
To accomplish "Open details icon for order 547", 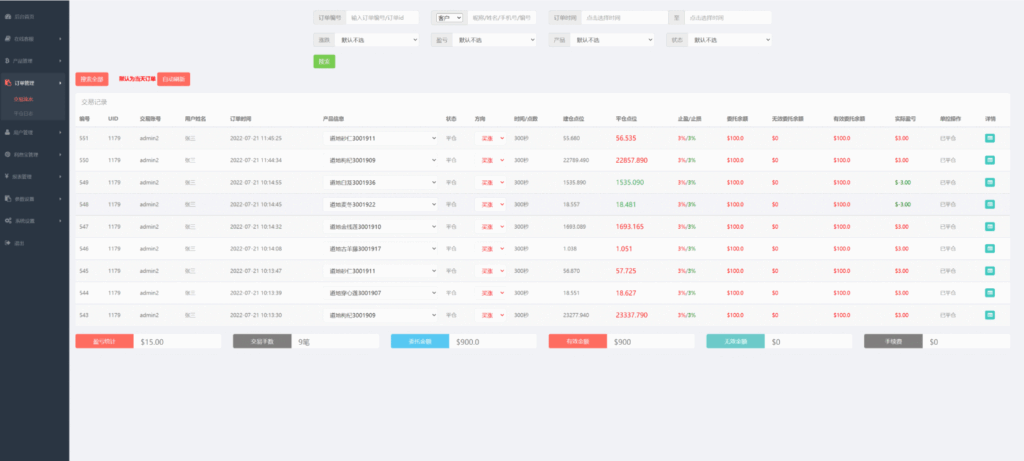I will 989,227.
